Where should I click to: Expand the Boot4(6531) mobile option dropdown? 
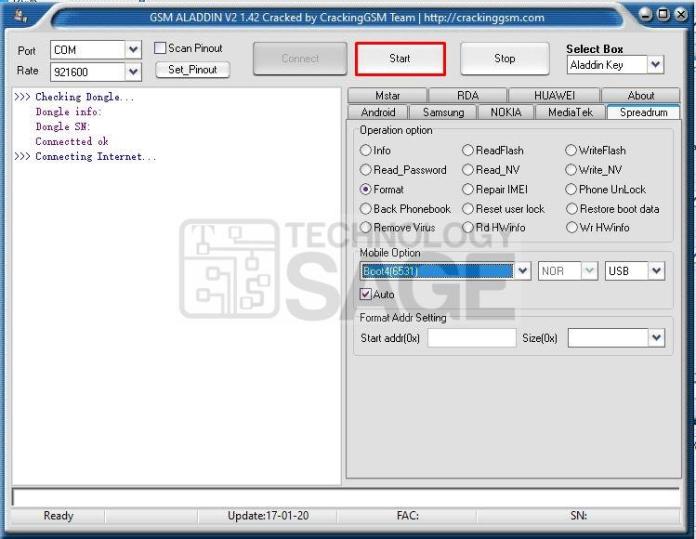pos(522,270)
